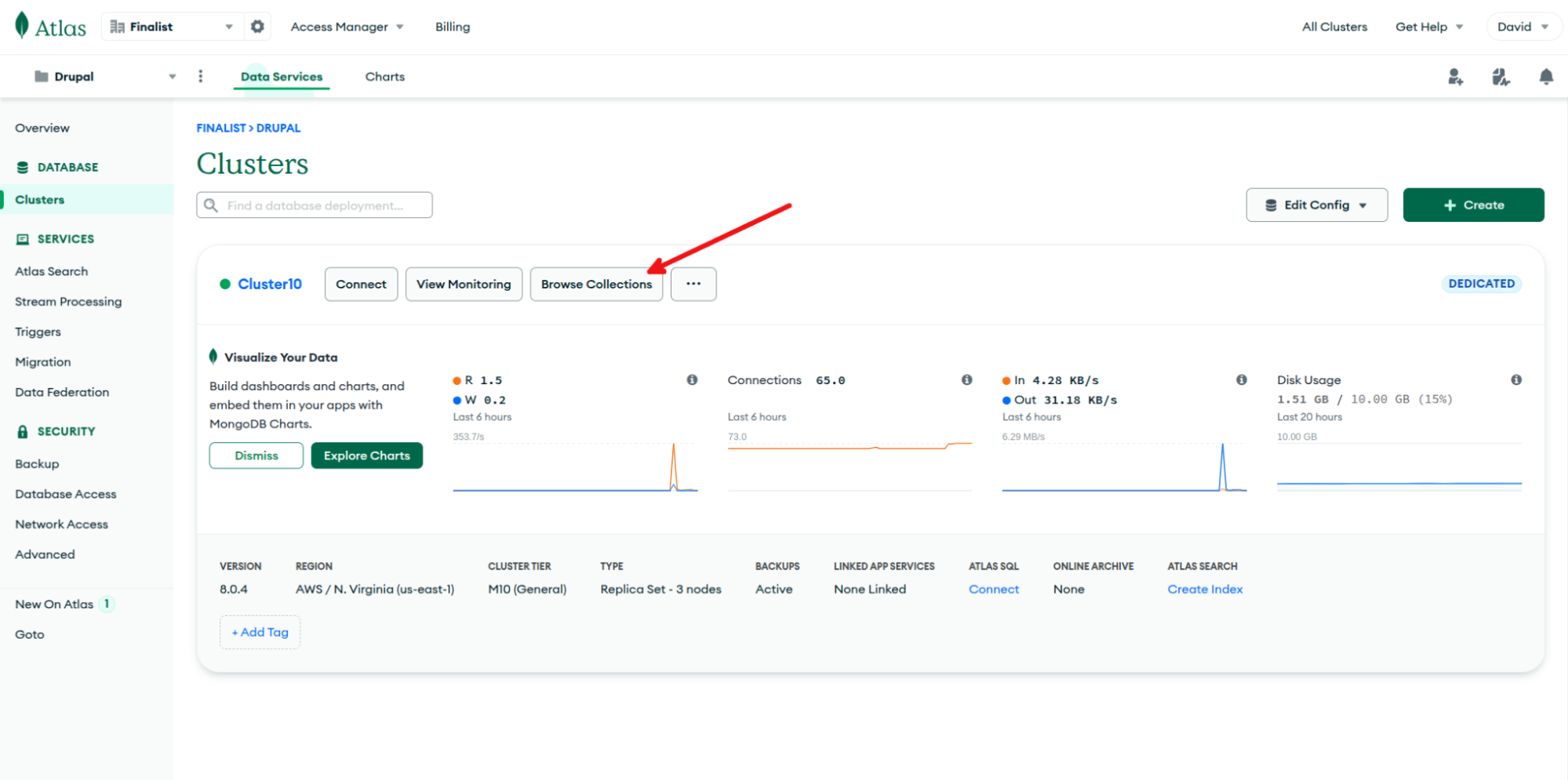Click info icon for network In/Out chart
The height and width of the screenshot is (780, 1568).
[x=1242, y=380]
